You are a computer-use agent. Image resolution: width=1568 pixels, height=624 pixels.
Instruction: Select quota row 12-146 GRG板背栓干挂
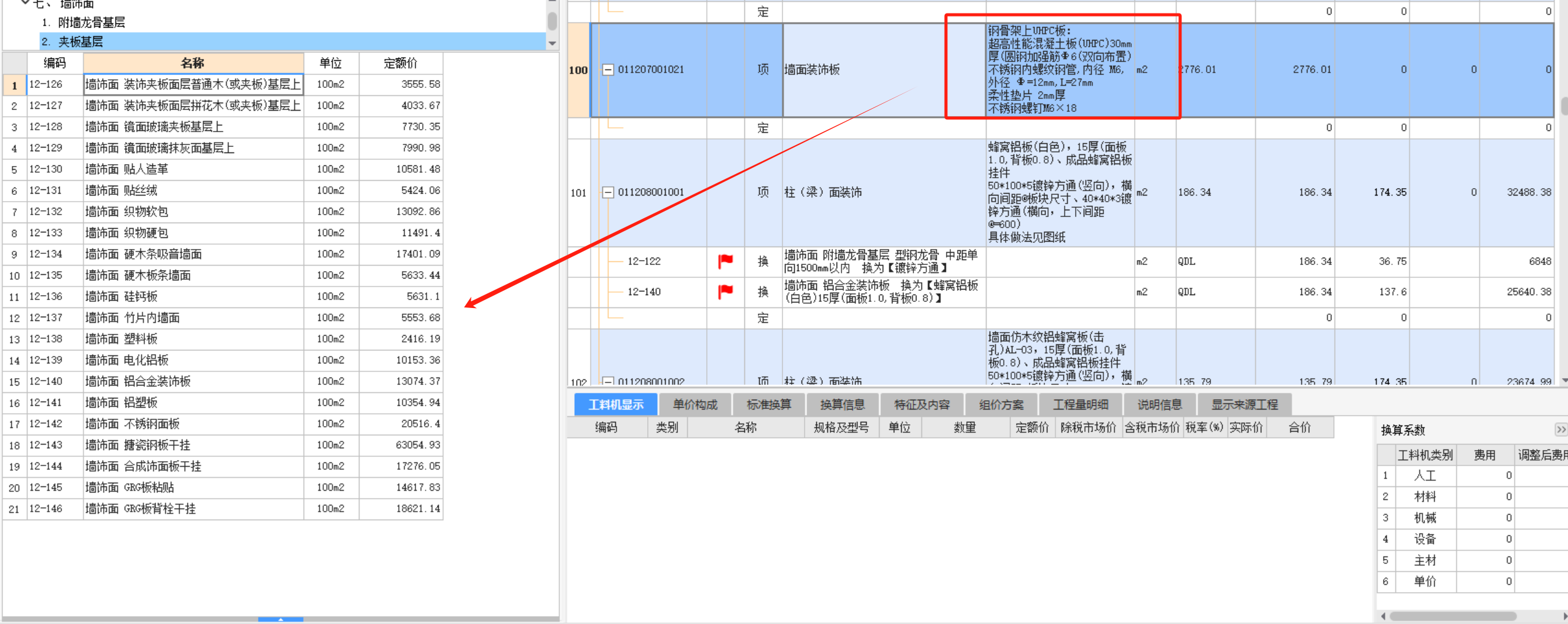pos(223,508)
